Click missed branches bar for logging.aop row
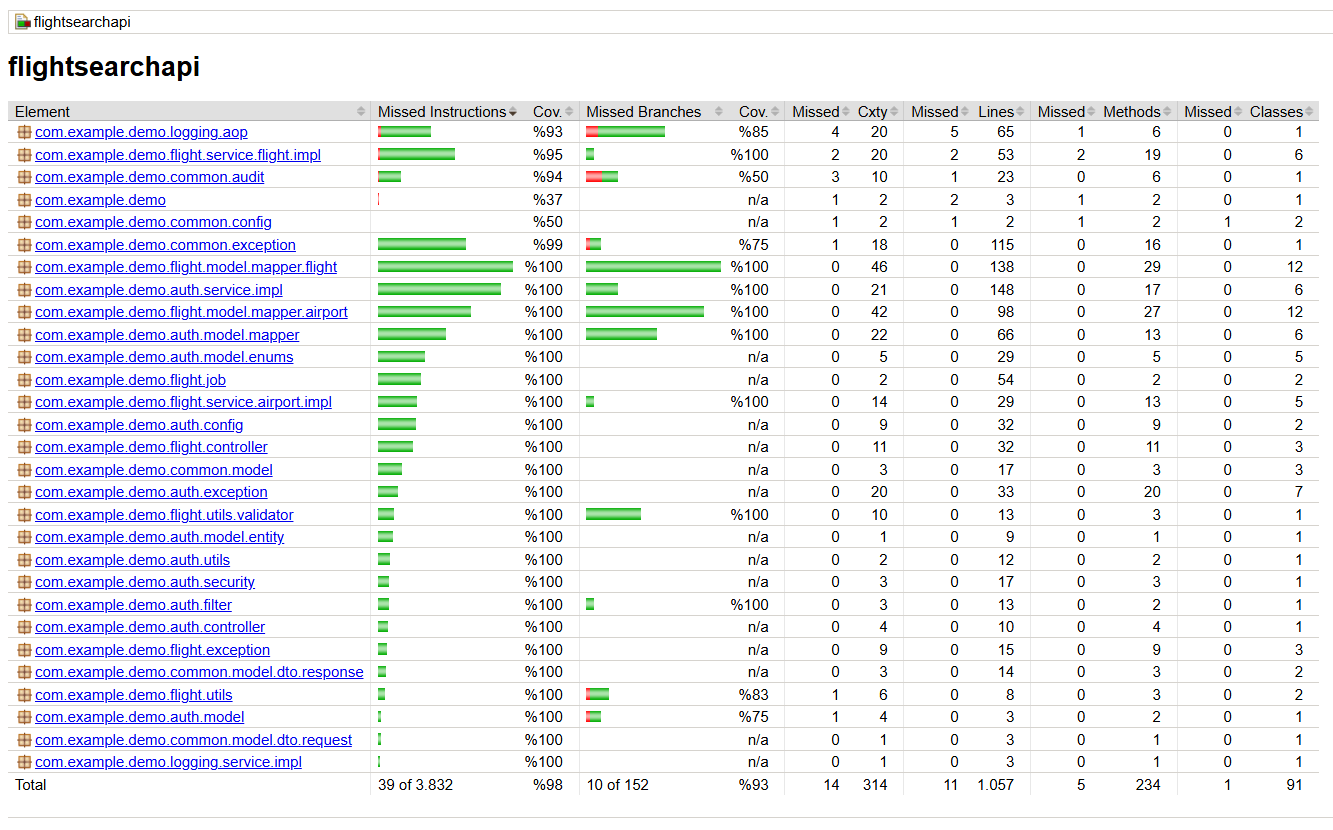1333x830 pixels. coord(625,132)
